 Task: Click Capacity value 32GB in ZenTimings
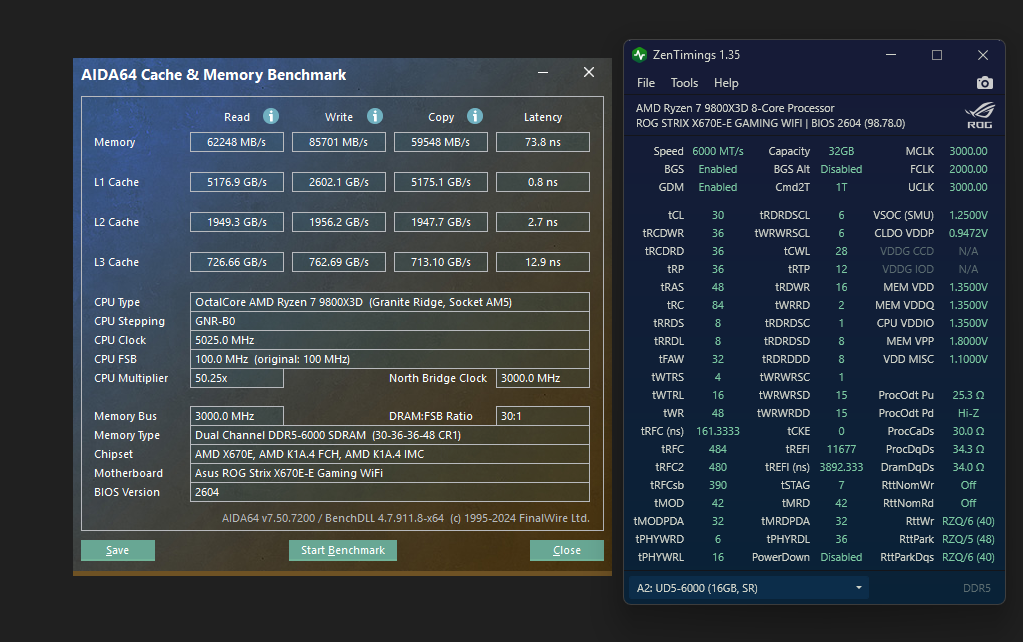(841, 151)
